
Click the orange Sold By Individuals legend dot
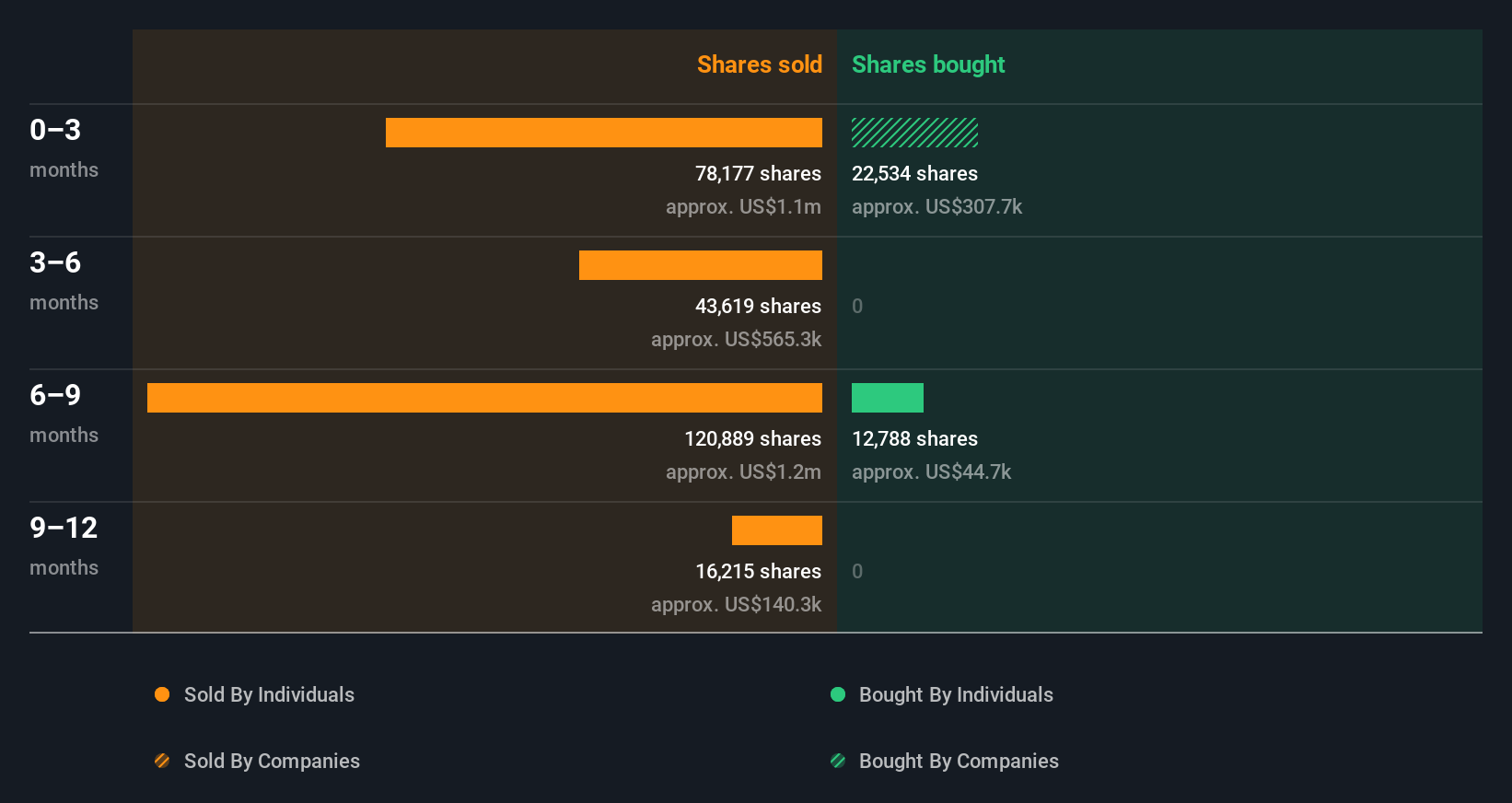click(162, 694)
